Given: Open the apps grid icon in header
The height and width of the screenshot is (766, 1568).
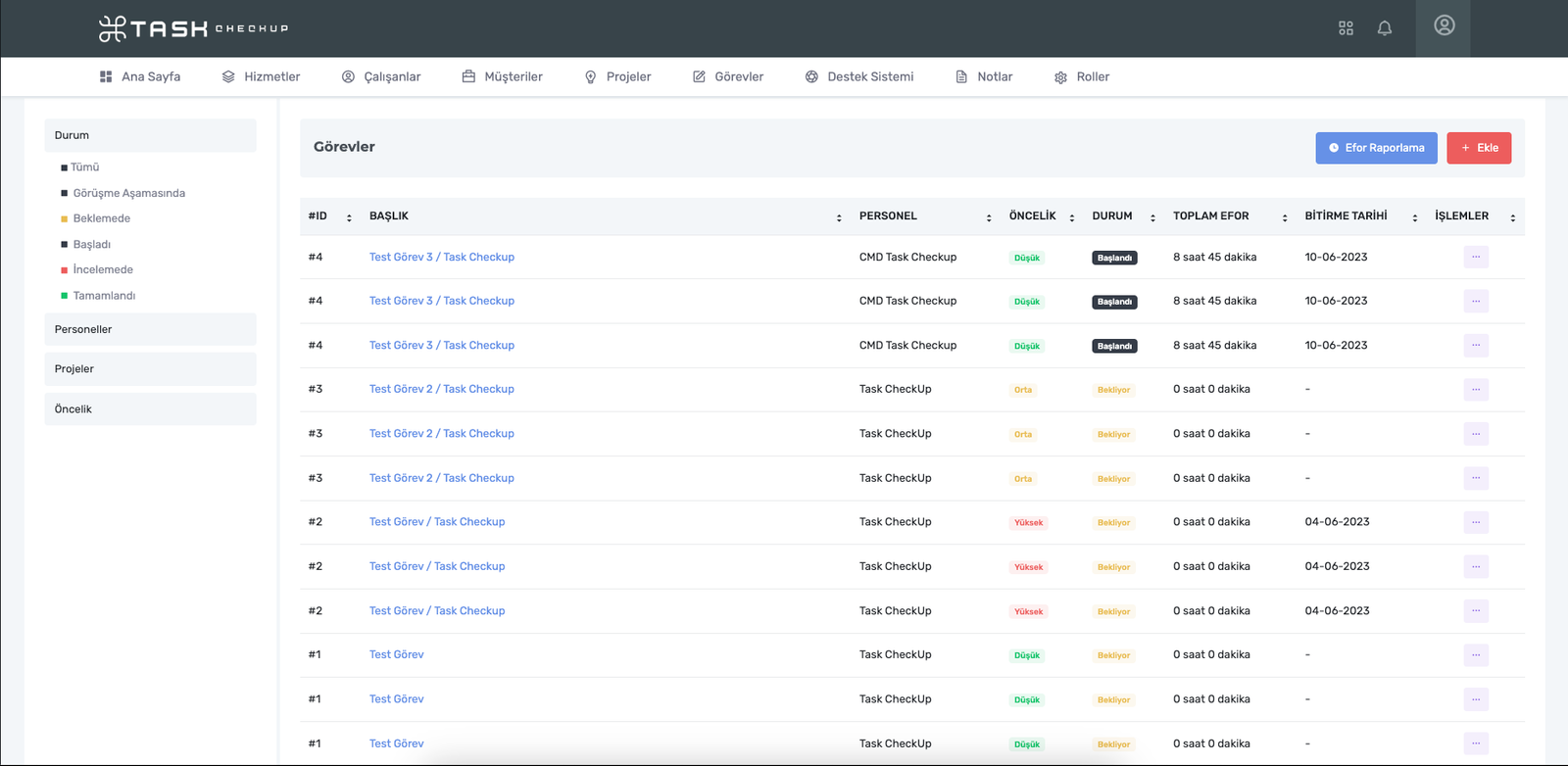Looking at the screenshot, I should coord(1346,28).
